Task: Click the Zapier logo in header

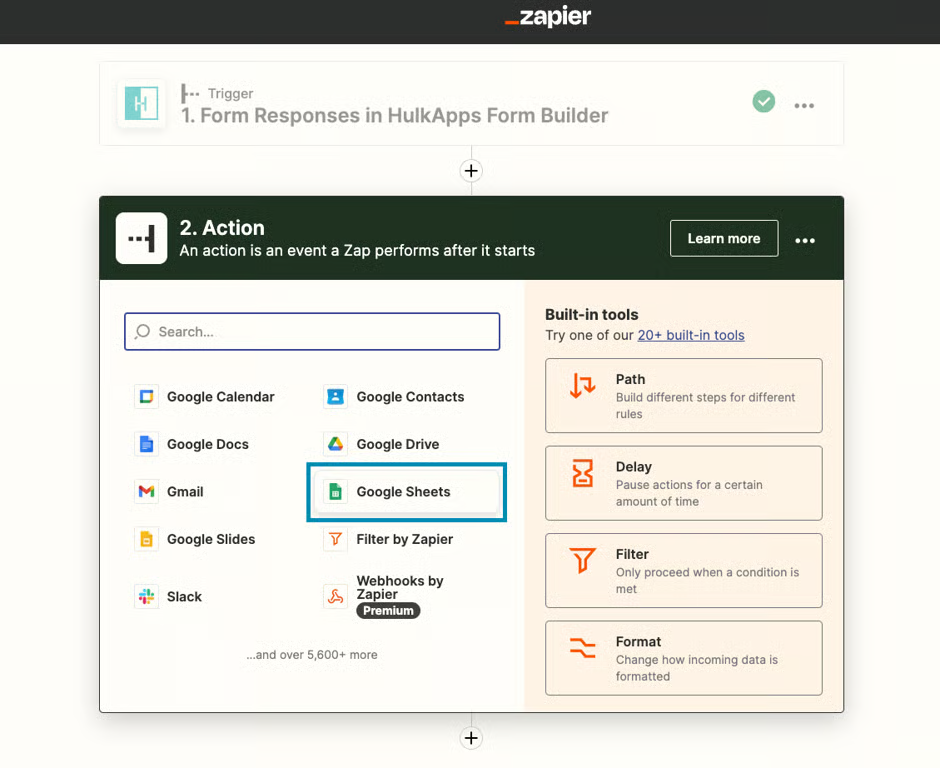Action: point(548,17)
